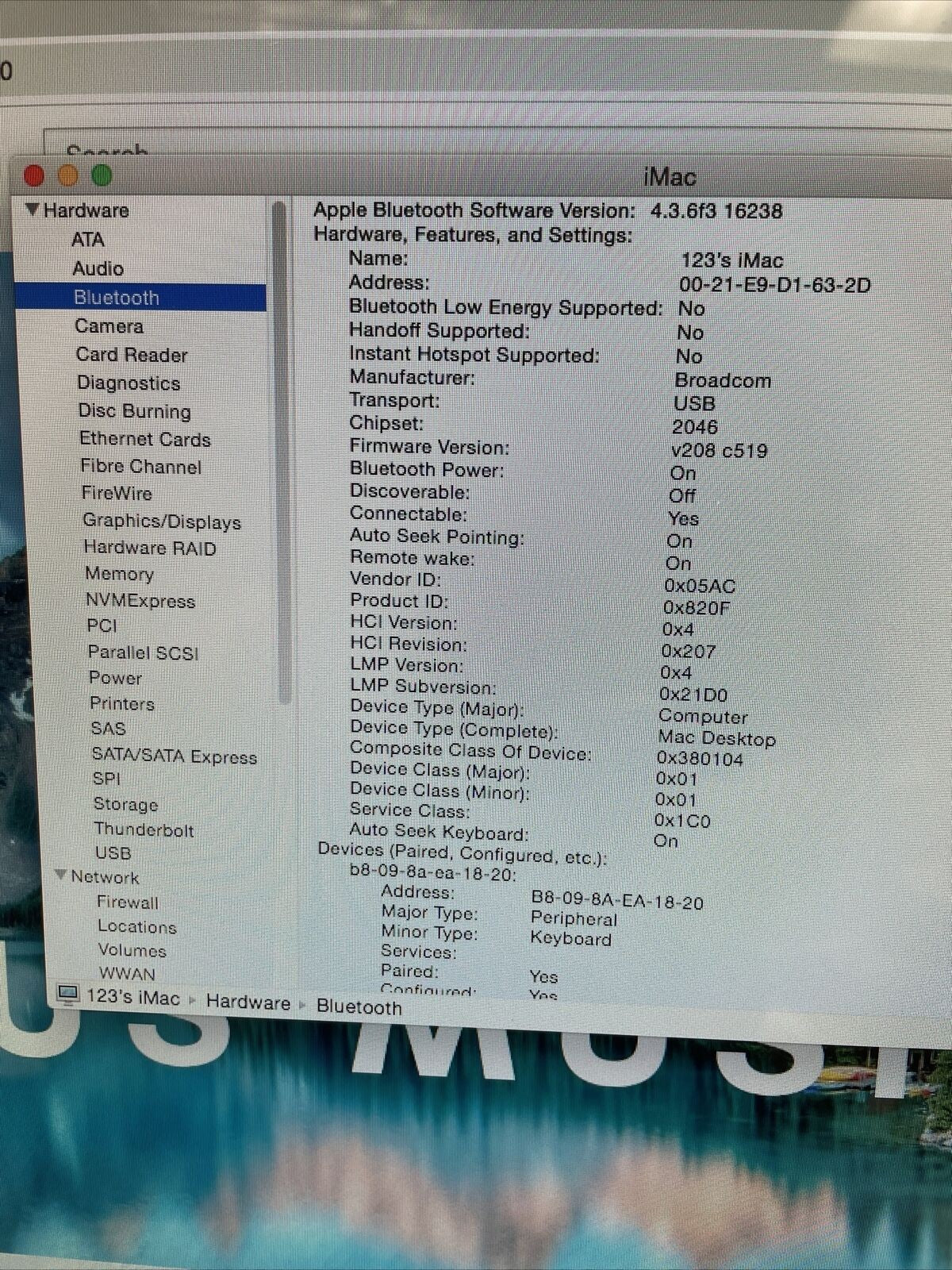The width and height of the screenshot is (952, 1270).
Task: Open the Card Reader entry
Action: (x=132, y=355)
